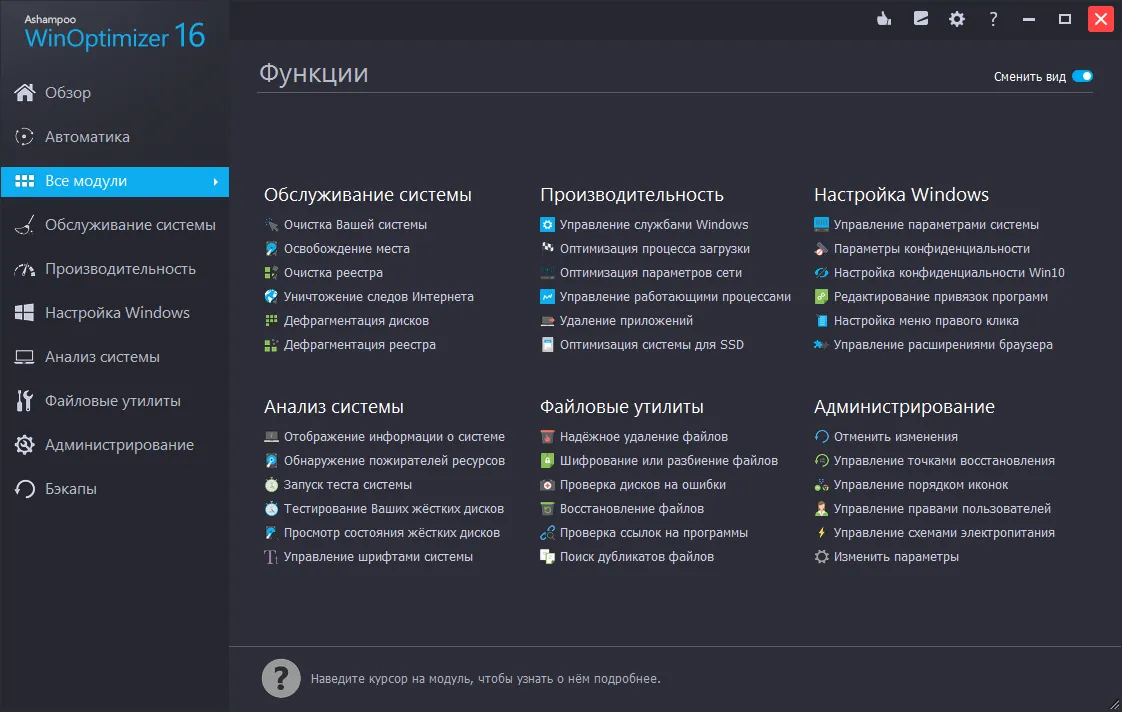The width and height of the screenshot is (1122, 712).
Task: Click the Управление параметрами системы icon
Action: (821, 225)
